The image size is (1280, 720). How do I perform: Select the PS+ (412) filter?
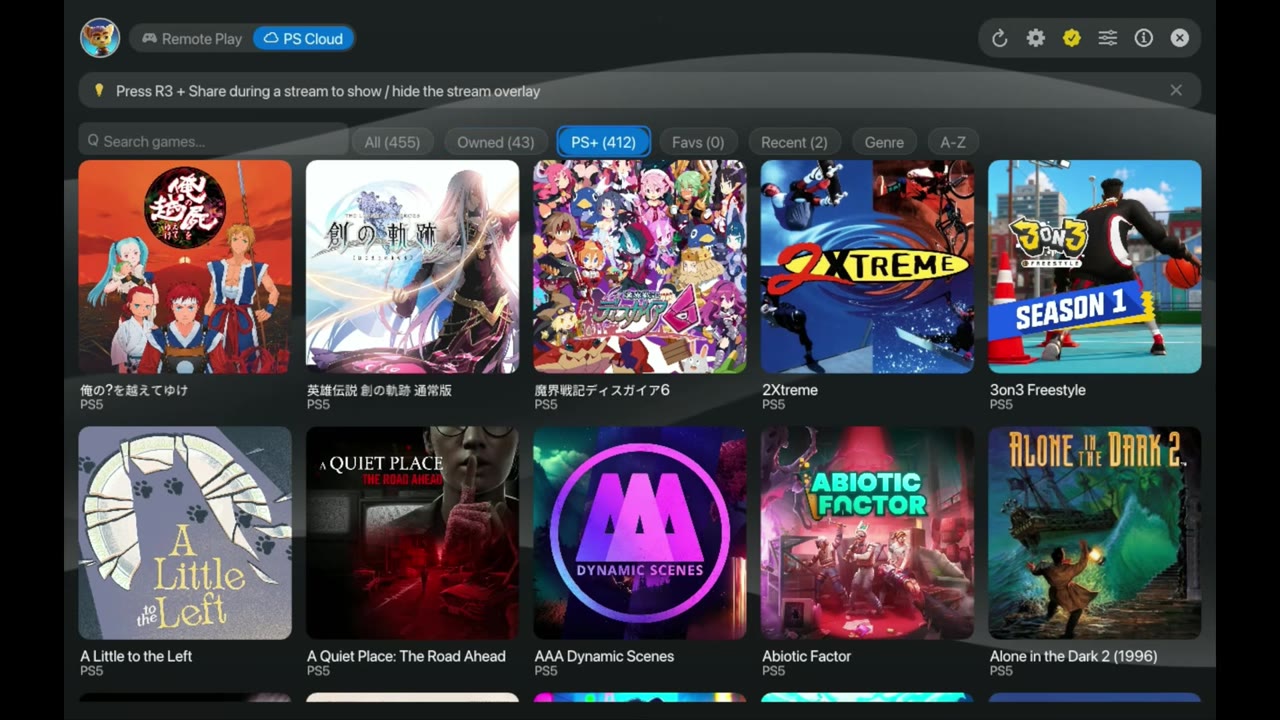pyautogui.click(x=603, y=142)
